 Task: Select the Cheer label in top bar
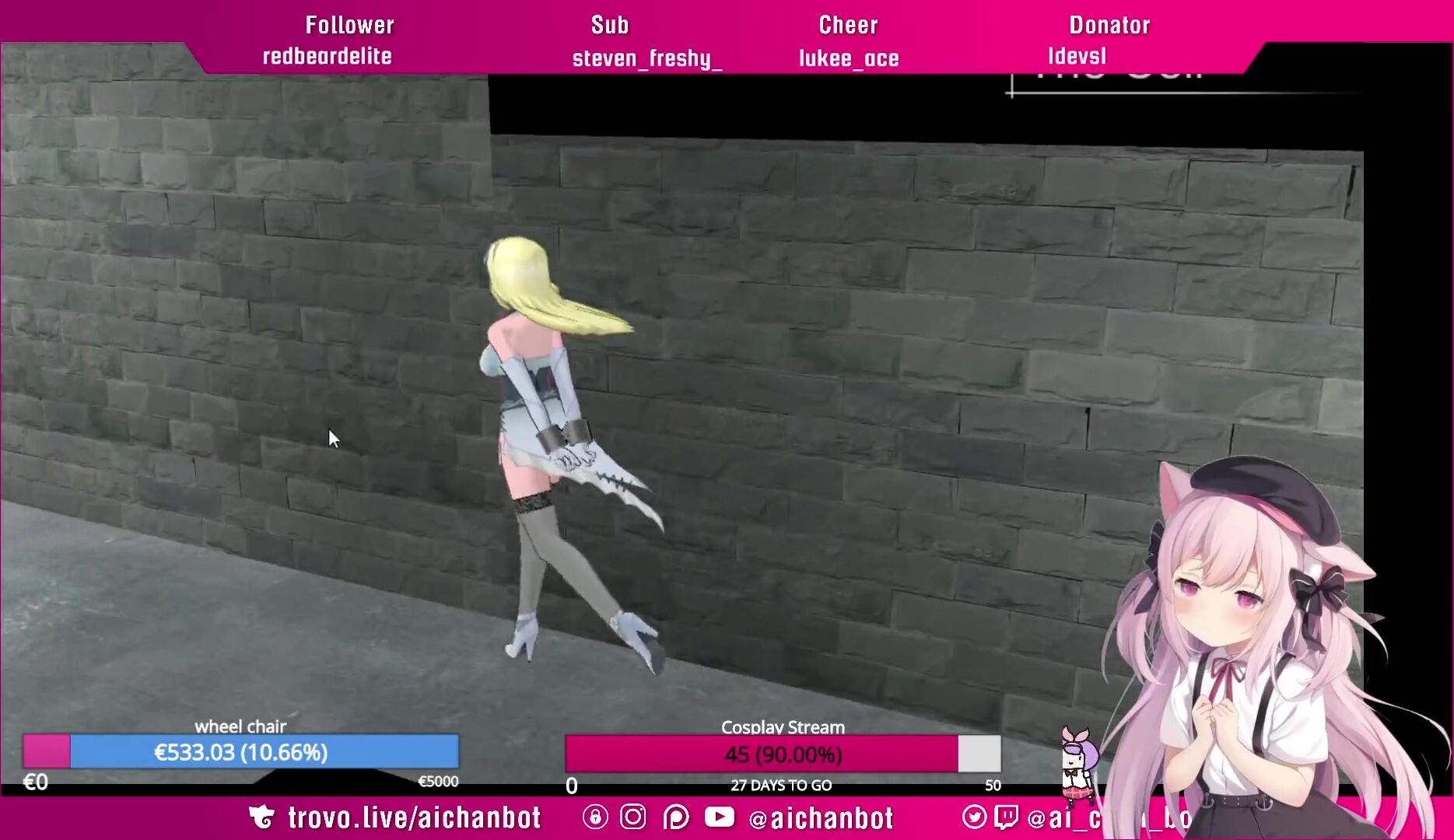tap(848, 25)
